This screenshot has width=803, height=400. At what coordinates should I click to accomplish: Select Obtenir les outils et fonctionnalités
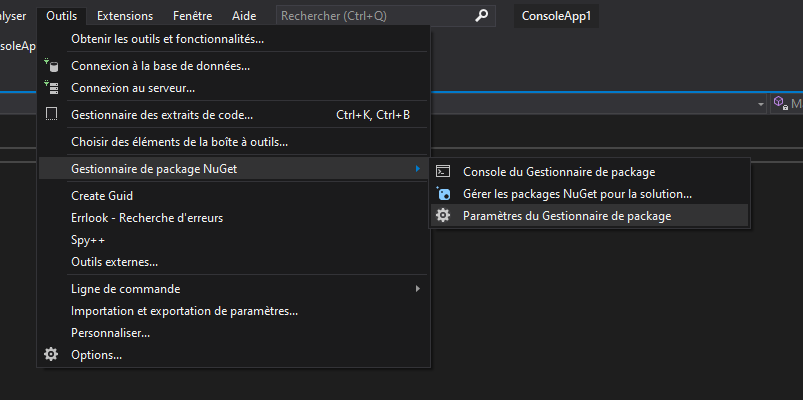pos(233,38)
